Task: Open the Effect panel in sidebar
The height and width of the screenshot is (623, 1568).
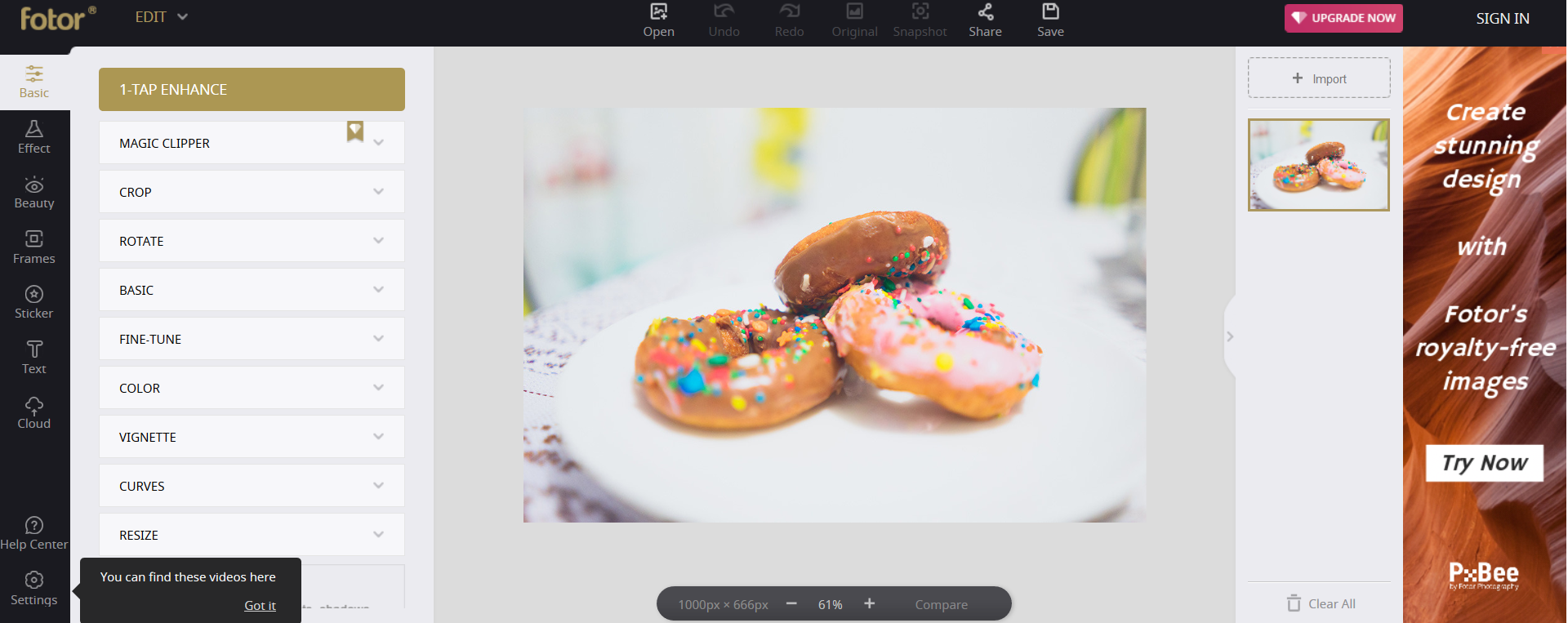Action: click(x=34, y=136)
